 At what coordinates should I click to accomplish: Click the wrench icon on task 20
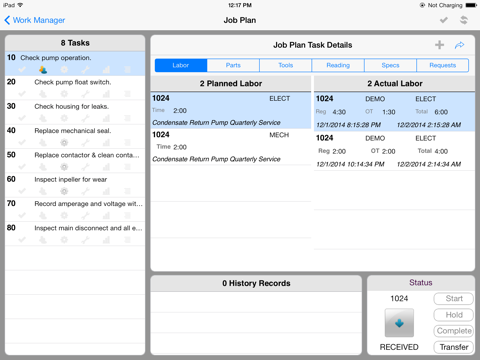(x=85, y=94)
